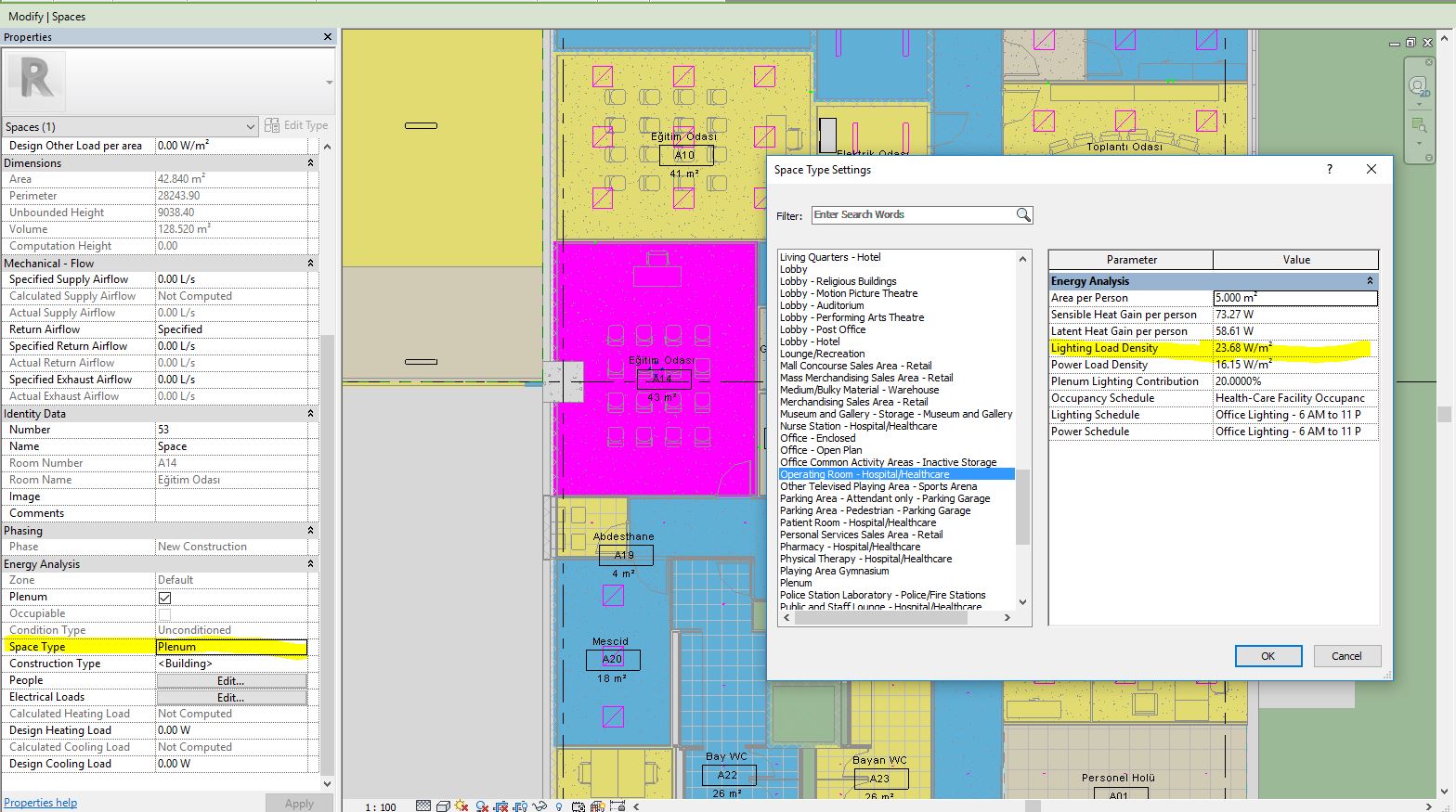Select Lobby - Hotel space type

(x=810, y=342)
